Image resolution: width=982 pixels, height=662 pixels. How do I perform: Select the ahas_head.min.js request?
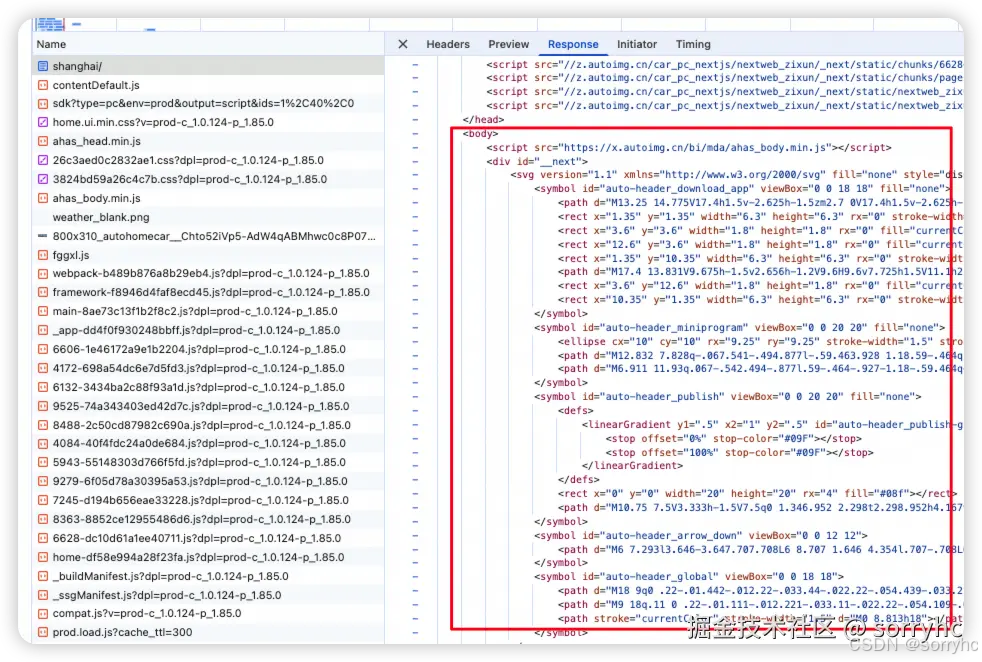[209, 142]
